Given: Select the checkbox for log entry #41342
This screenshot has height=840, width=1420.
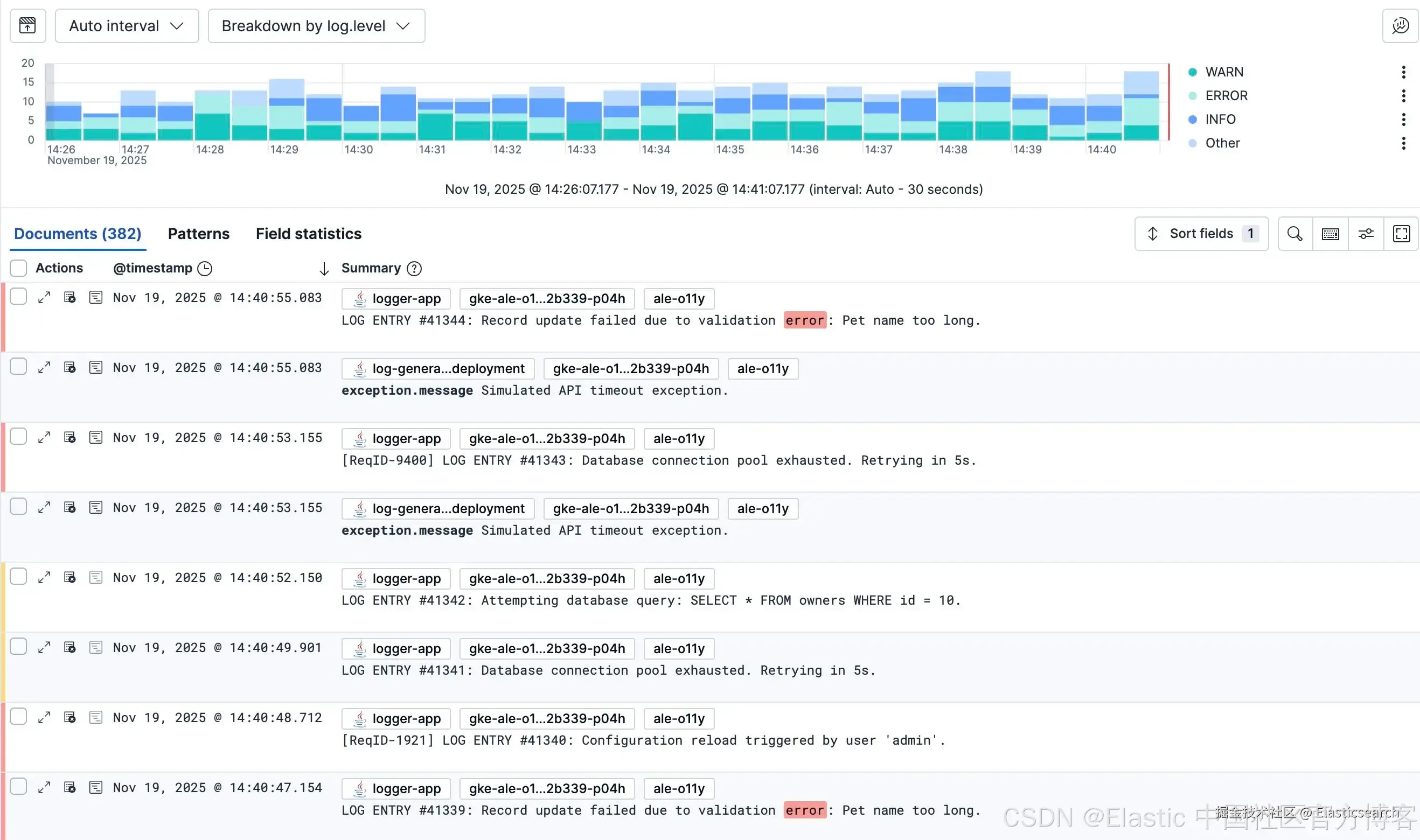Looking at the screenshot, I should (19, 576).
